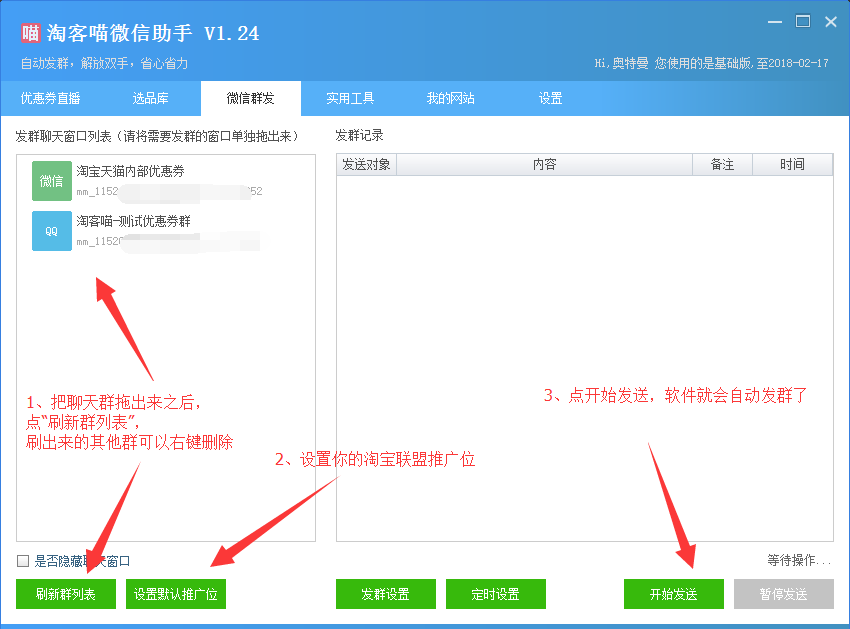Toggle the 是否隐藏聊天窗口 checkbox

click(23, 561)
